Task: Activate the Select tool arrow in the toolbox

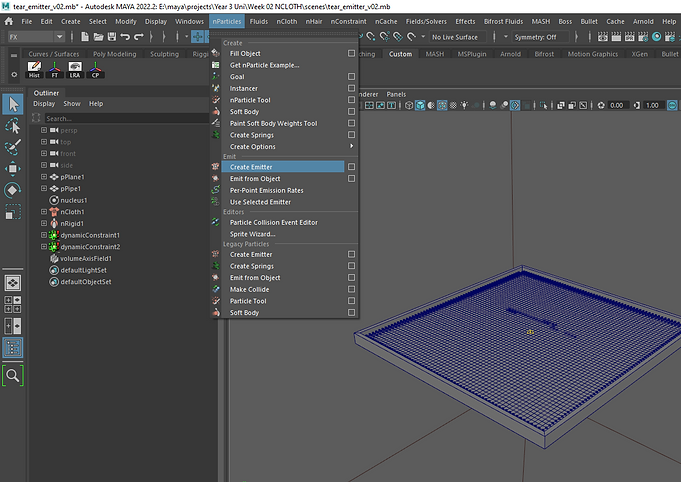Action: tap(13, 105)
